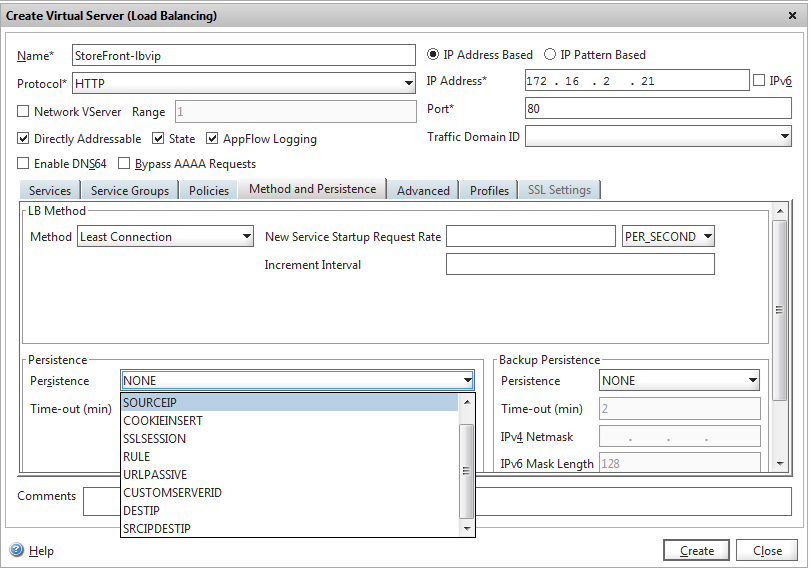The width and height of the screenshot is (811, 568).
Task: Open the Profiles tab
Action: tap(489, 190)
